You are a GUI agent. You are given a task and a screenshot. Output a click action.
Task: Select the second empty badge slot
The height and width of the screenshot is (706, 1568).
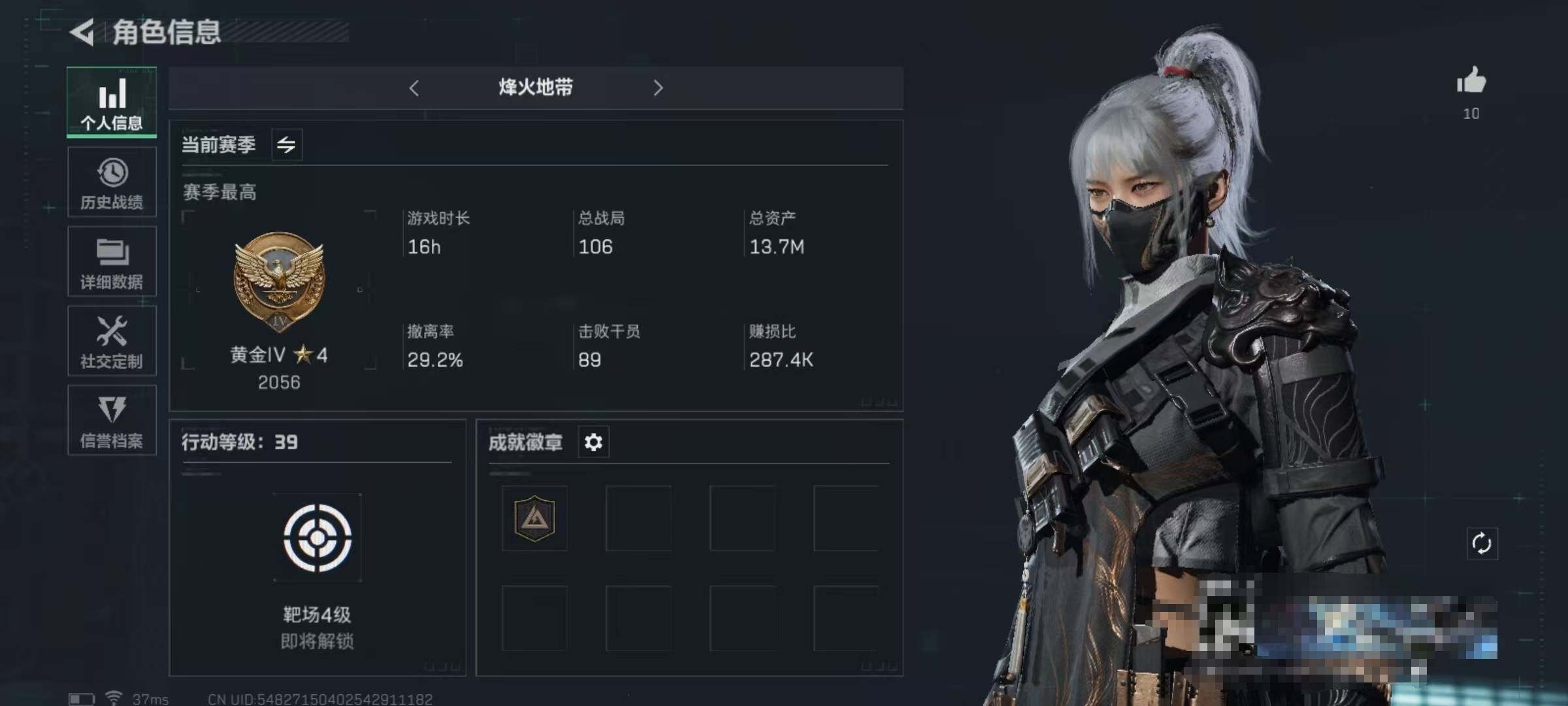click(x=638, y=518)
